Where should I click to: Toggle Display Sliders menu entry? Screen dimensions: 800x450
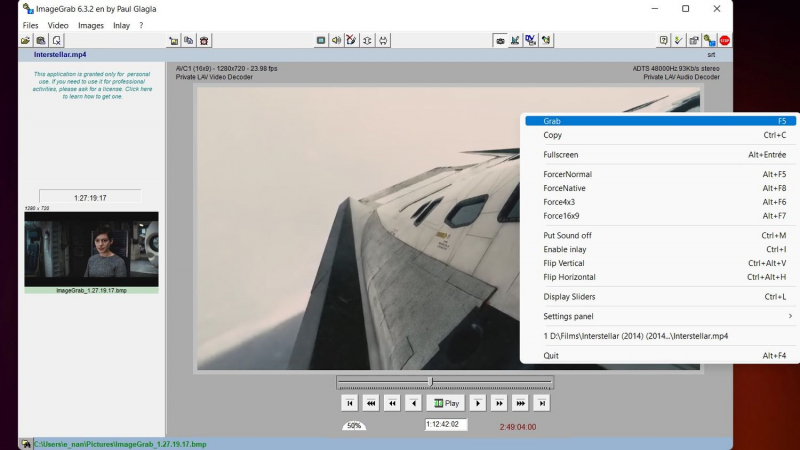[660, 296]
